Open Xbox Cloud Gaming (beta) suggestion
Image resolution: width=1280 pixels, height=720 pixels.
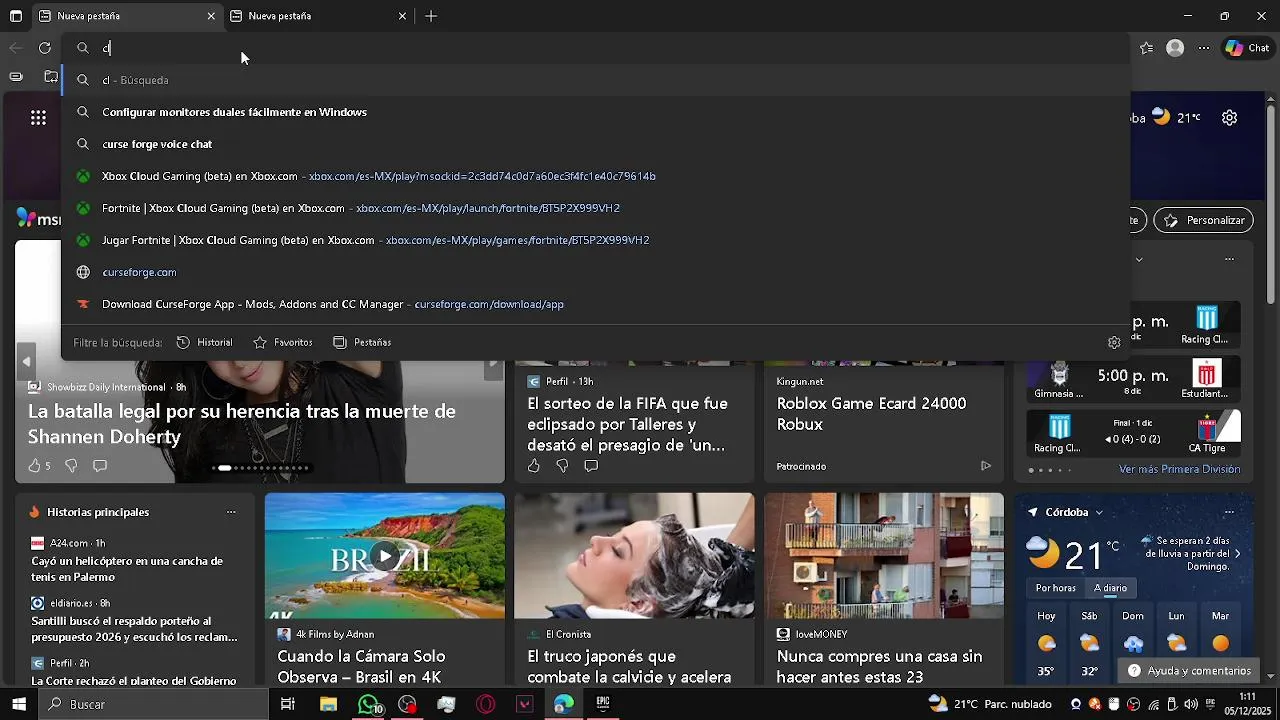596,176
